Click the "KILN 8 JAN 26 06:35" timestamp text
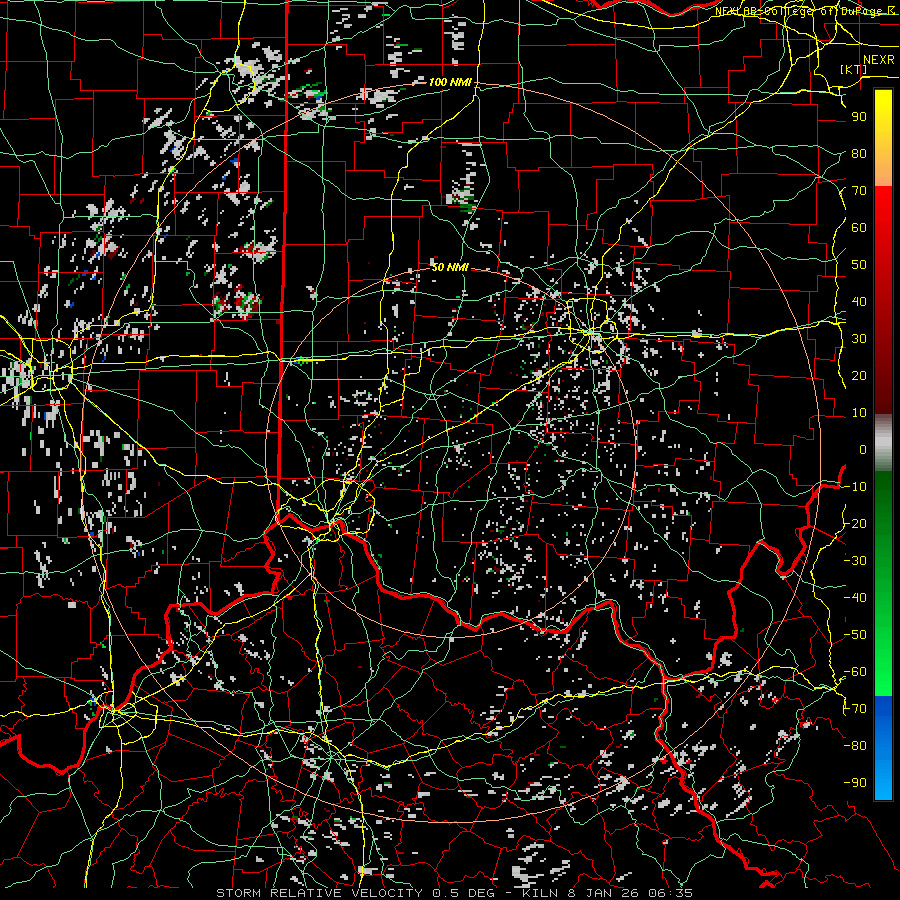The image size is (900, 900). coord(607,893)
